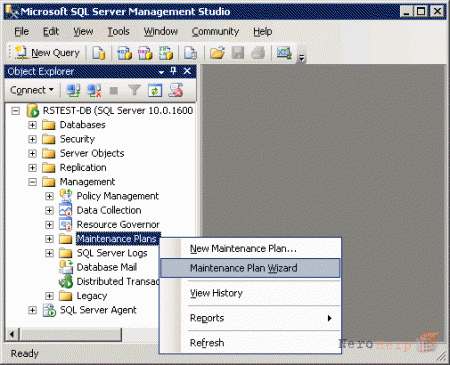Select the SQL Server Agent tree item
The width and height of the screenshot is (450, 365).
point(98,310)
